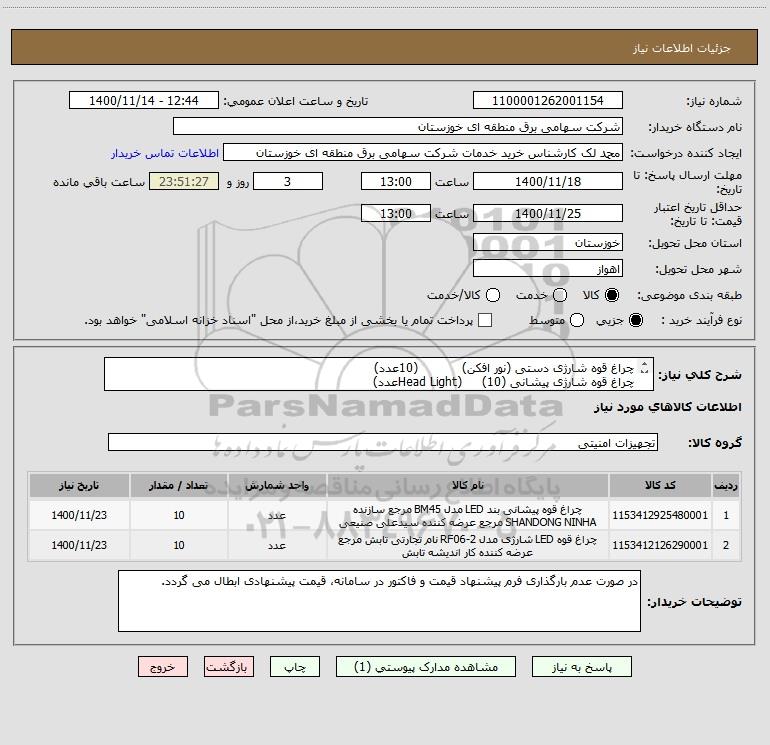This screenshot has height=745, width=770.
Task: Toggle the اسناد خزانه اسلامی payment checkbox
Action: (x=485, y=320)
